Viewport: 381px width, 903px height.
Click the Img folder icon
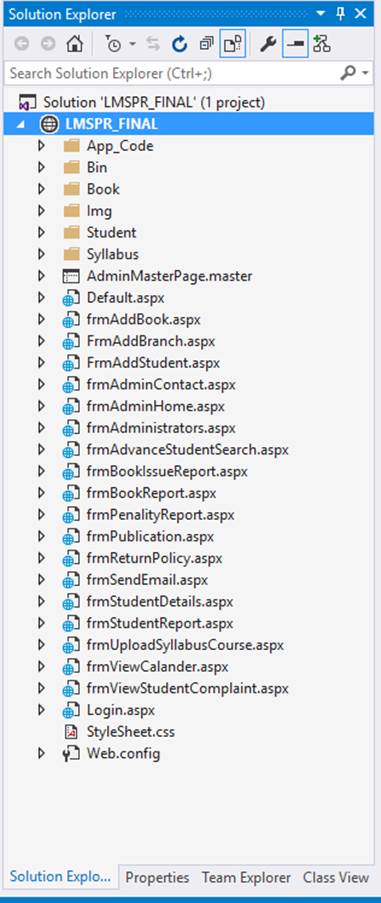(71, 211)
